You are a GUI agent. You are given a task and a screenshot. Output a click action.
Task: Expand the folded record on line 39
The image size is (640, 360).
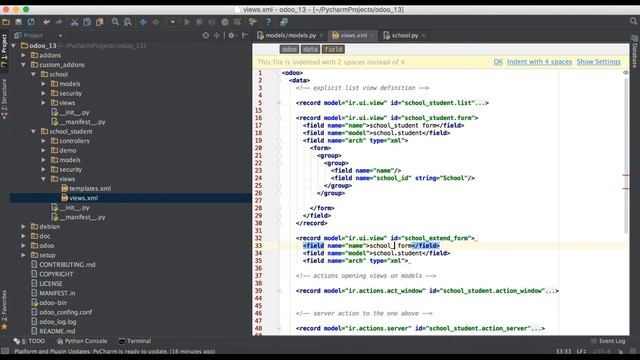[279, 291]
